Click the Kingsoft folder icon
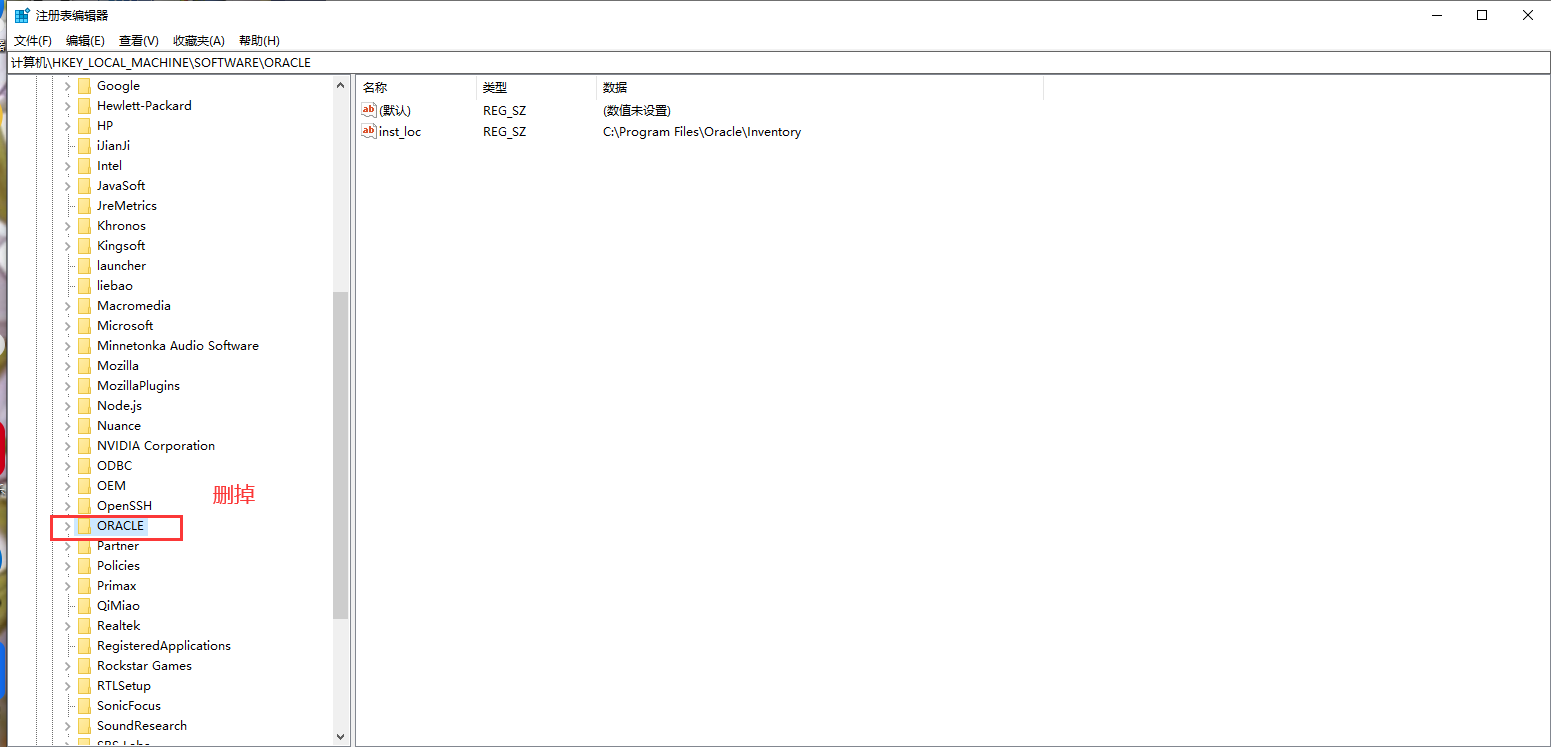This screenshot has width=1551, height=747. point(85,246)
